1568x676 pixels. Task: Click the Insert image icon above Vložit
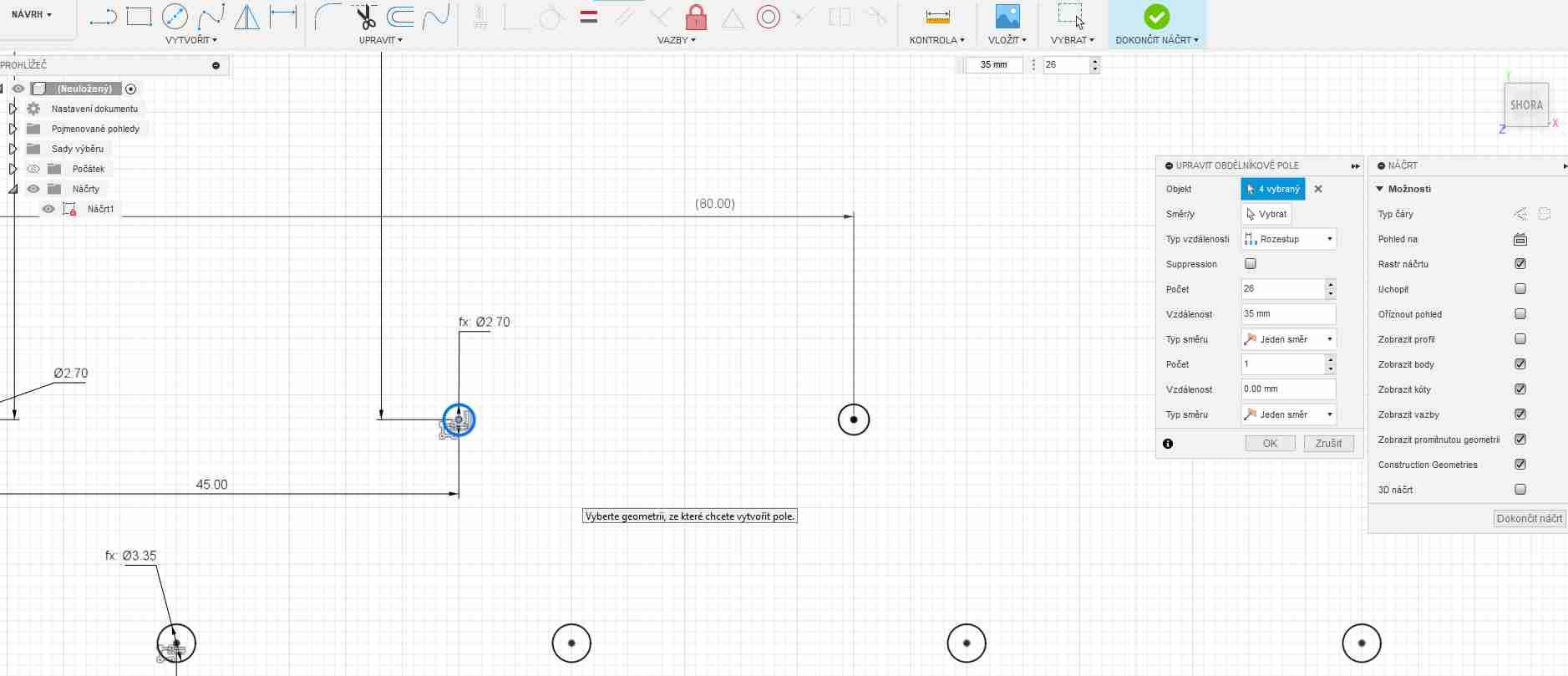point(1007,17)
